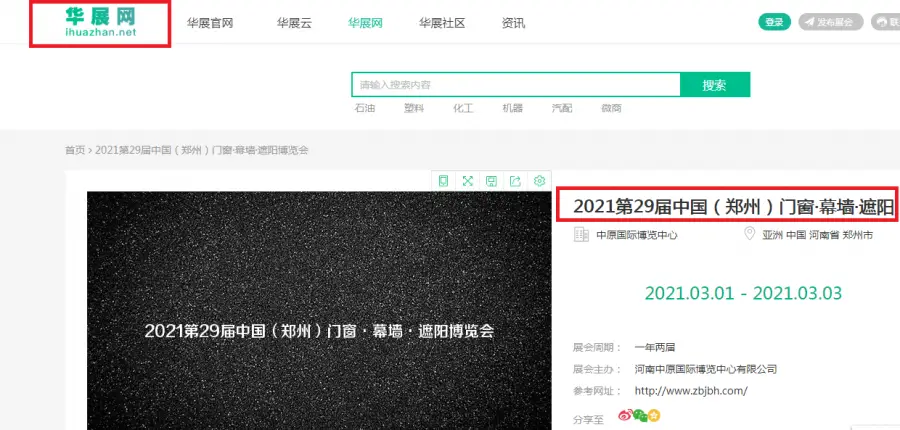900x430 pixels.
Task: Click the fullscreen expand icon above image
Action: (467, 181)
